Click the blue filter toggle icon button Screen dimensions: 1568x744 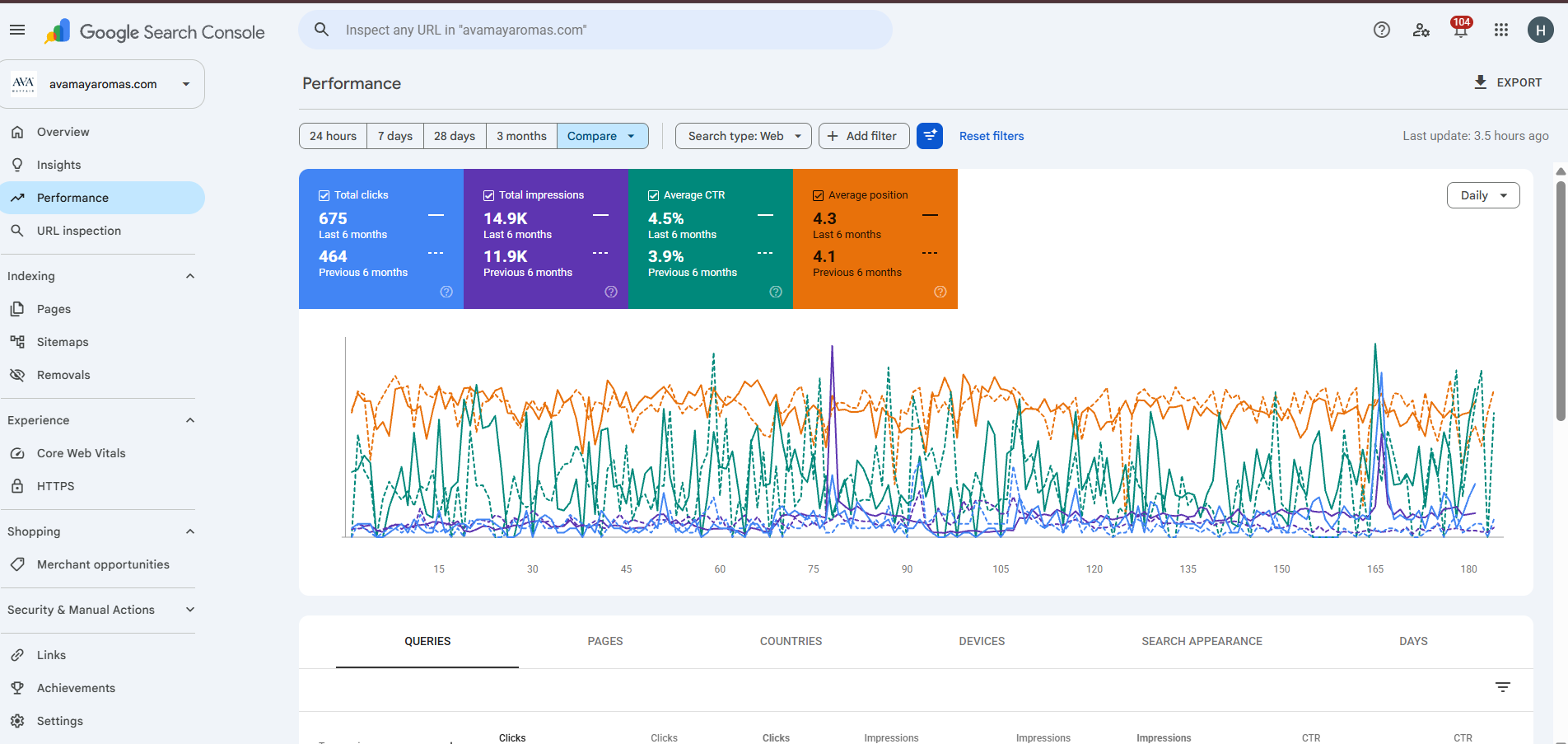pyautogui.click(x=930, y=136)
